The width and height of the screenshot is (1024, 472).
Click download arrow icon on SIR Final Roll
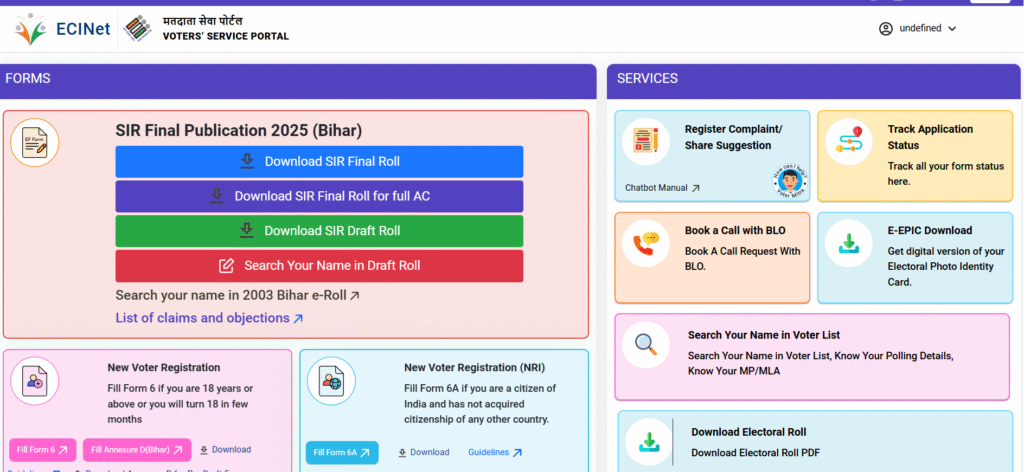(x=247, y=161)
